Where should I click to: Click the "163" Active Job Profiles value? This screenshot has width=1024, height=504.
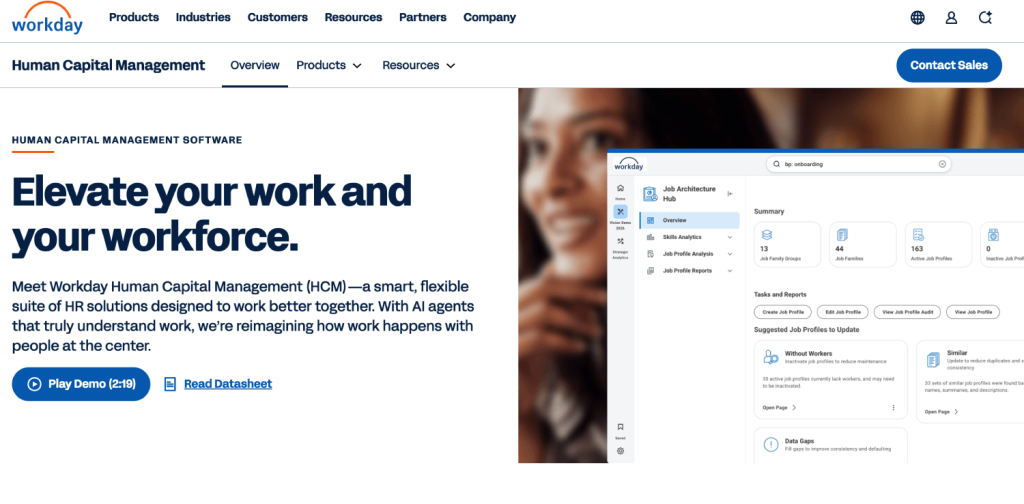[x=917, y=249]
